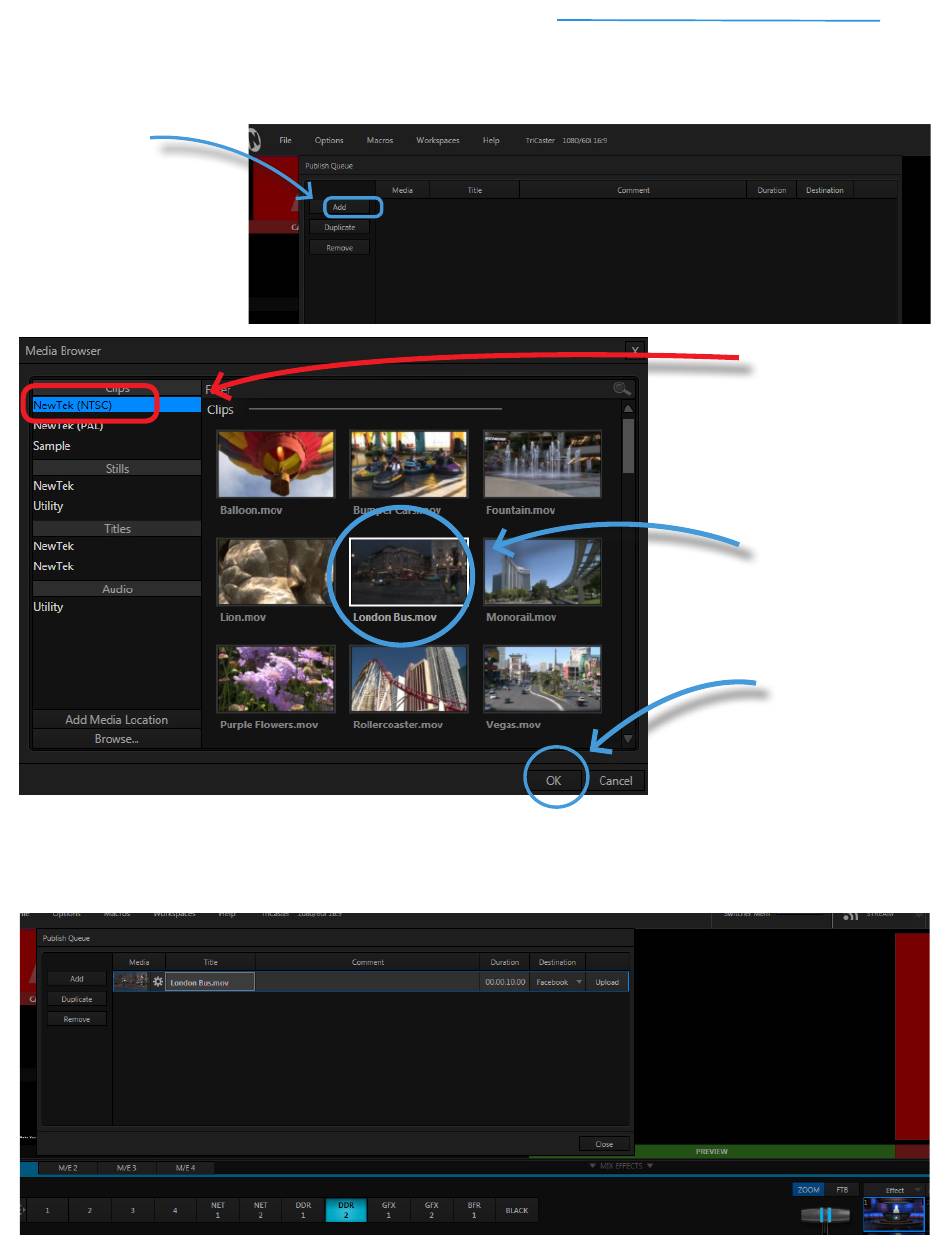Image resolution: width=950 pixels, height=1254 pixels.
Task: Click the Browse... button
Action: [116, 739]
